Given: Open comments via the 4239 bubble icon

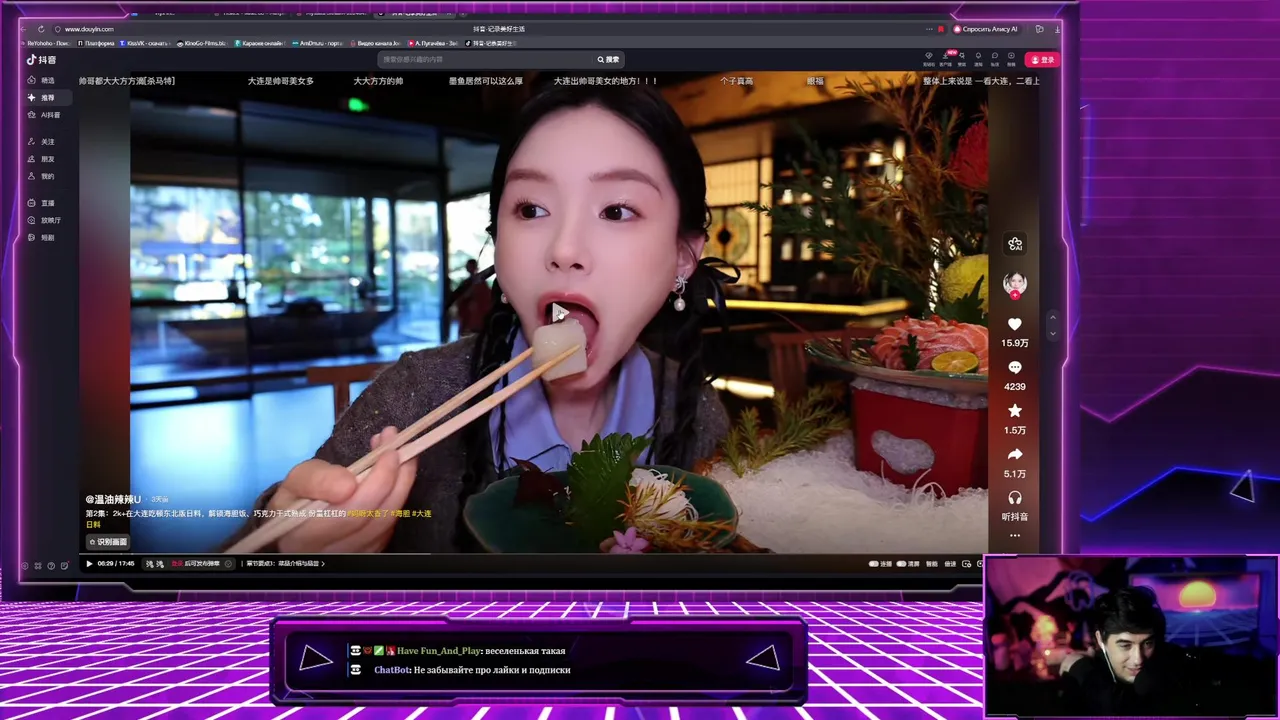Looking at the screenshot, I should pyautogui.click(x=1015, y=368).
